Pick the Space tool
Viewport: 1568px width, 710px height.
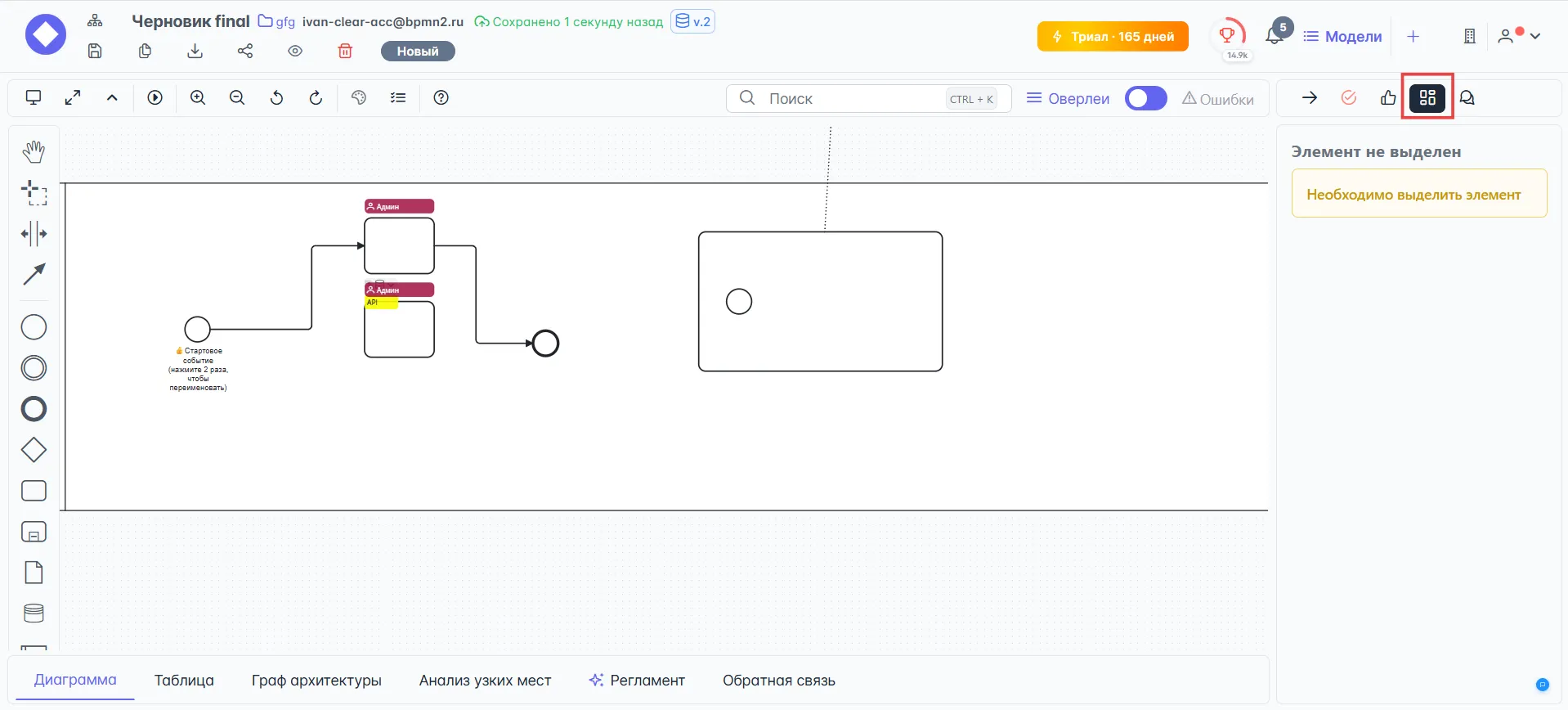pos(34,234)
